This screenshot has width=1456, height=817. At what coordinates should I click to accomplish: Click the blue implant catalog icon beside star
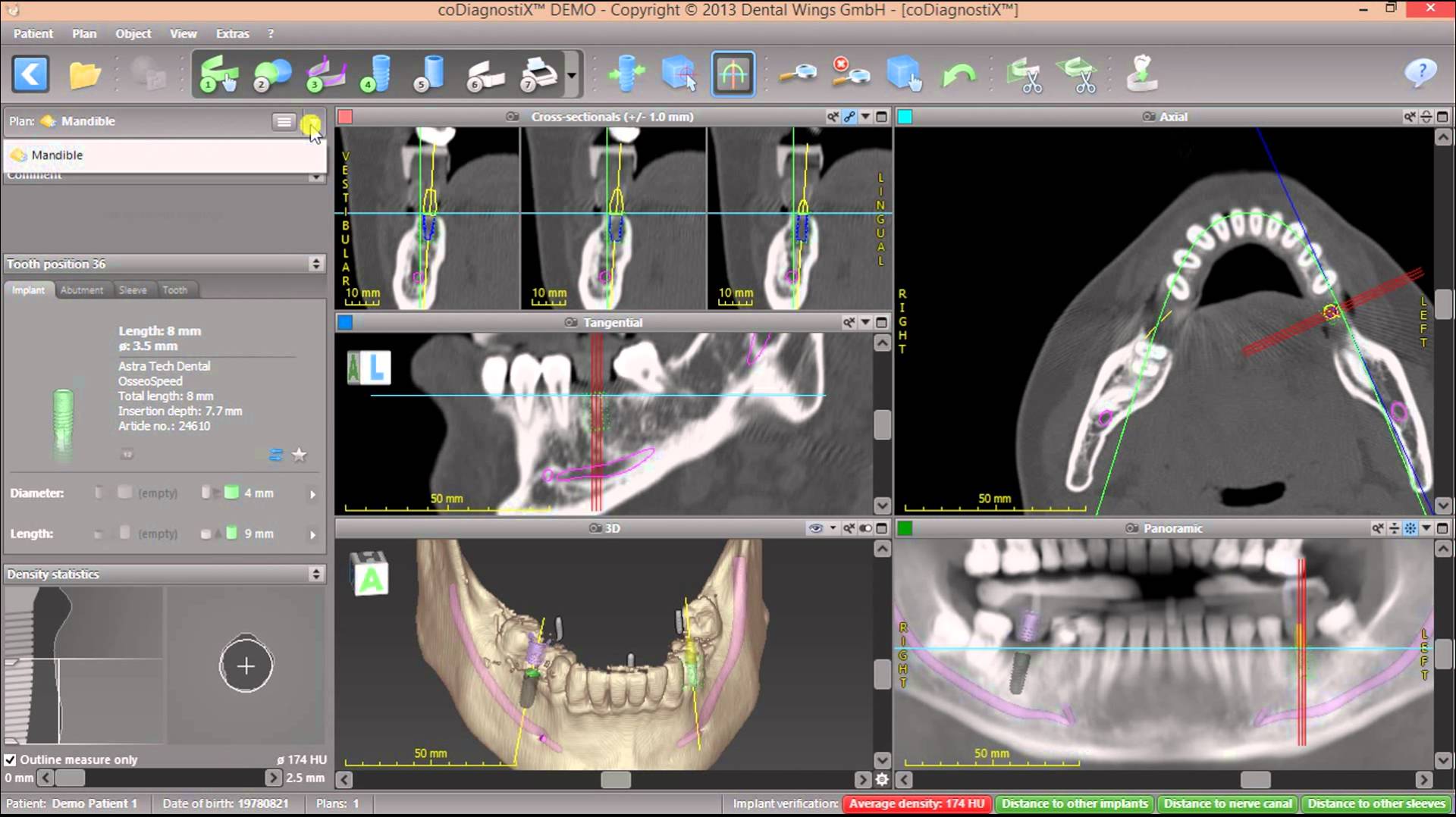click(x=276, y=455)
